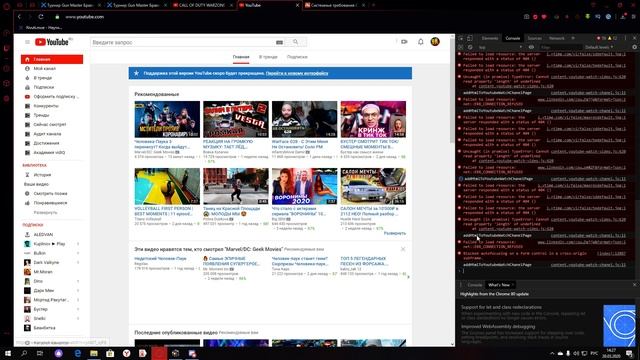
Task: Open the Default levels dropdown
Action: tap(599, 47)
